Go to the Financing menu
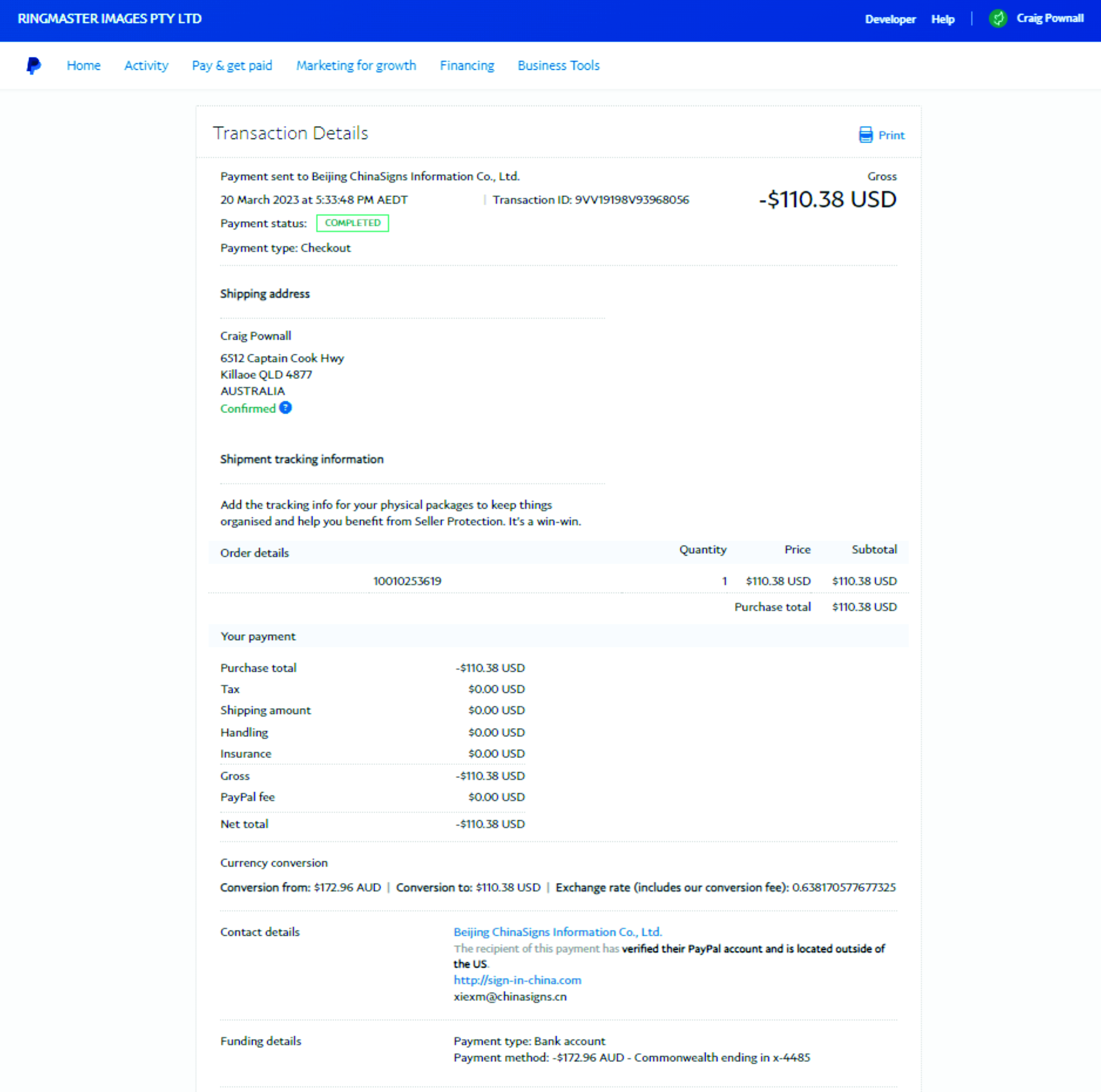 pyautogui.click(x=467, y=65)
